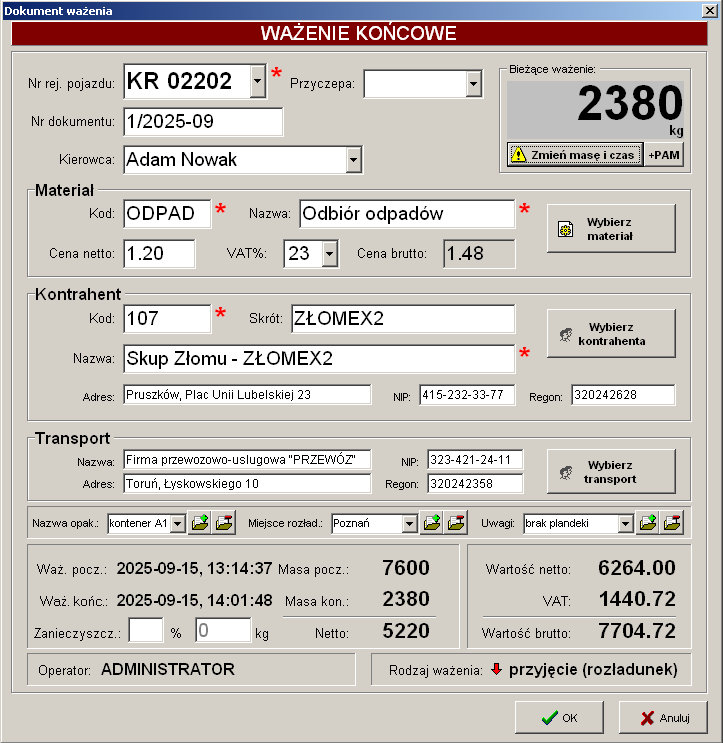Click the Cena brutto field '1.48'
Screen dimensions: 723x743
479,254
